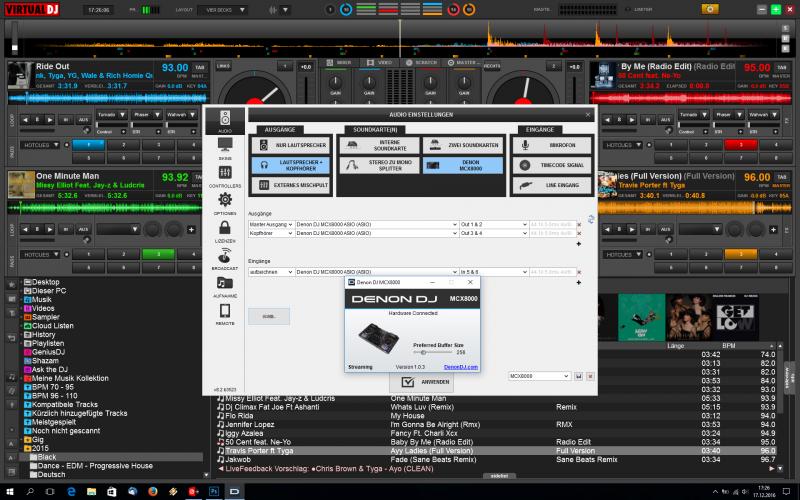The width and height of the screenshot is (800, 500).
Task: Enable Timecode Signal input option
Action: click(x=552, y=165)
